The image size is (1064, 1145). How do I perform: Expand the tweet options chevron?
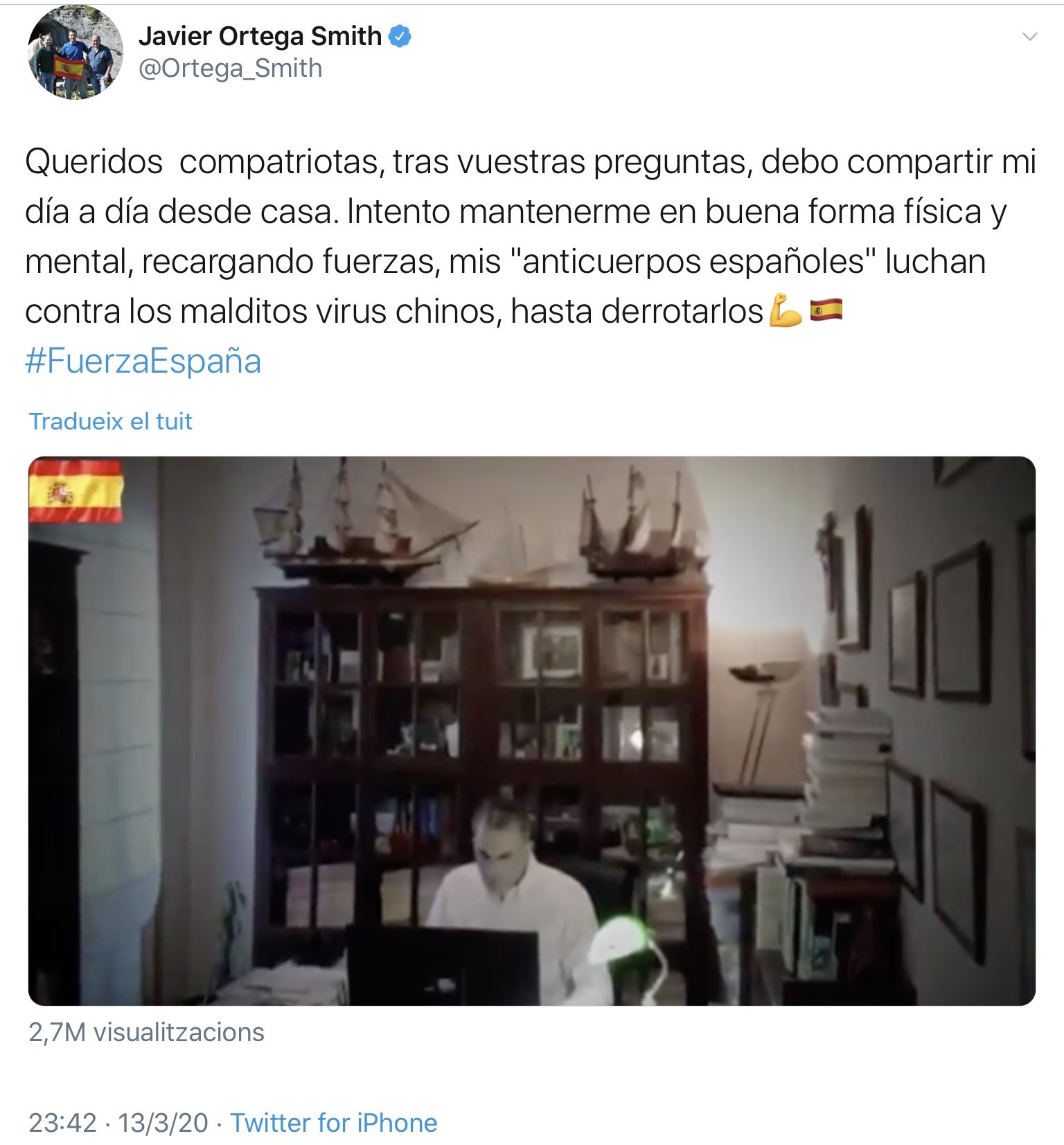(x=1030, y=37)
